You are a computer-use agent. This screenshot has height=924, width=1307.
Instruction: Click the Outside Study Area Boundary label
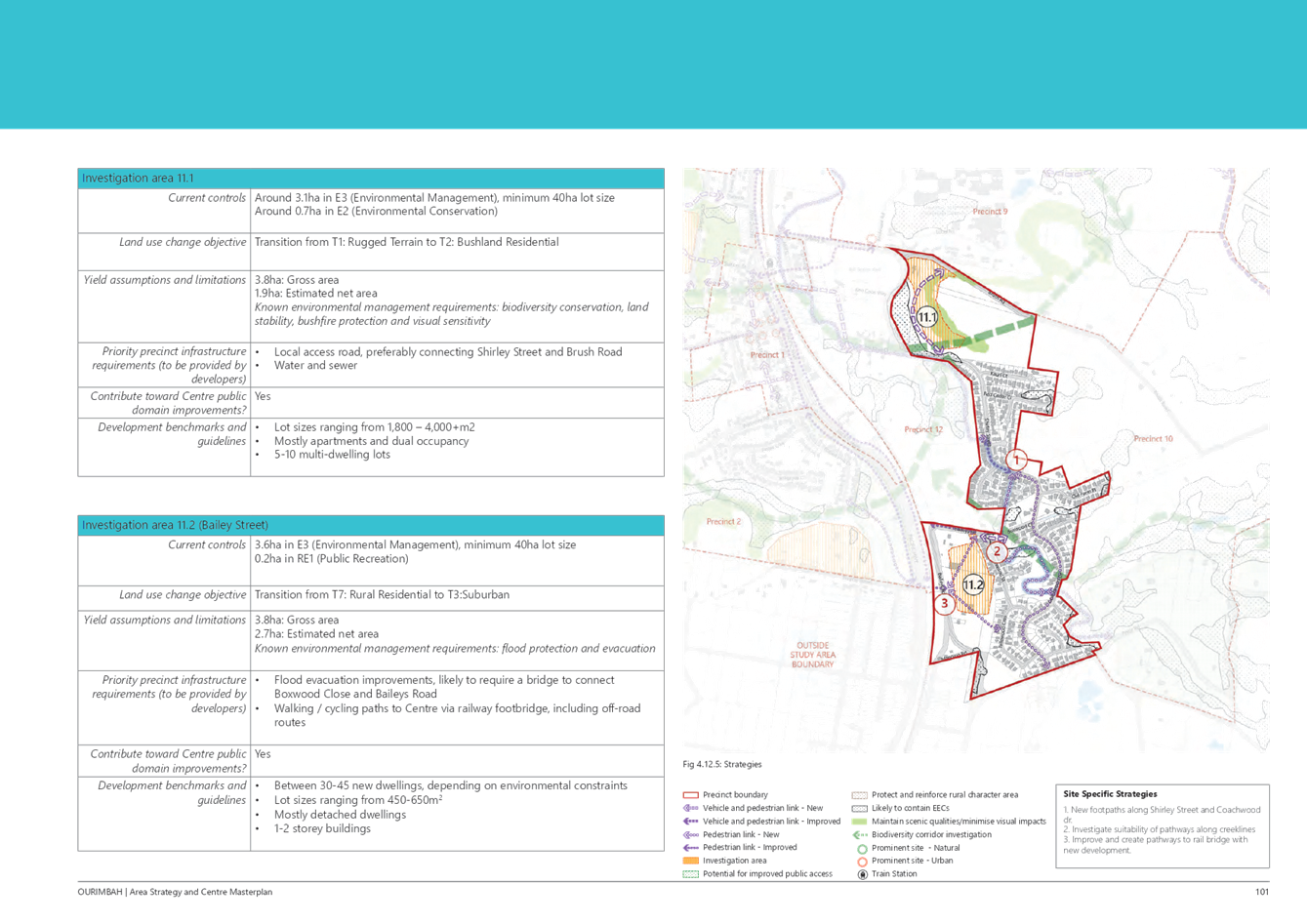(812, 655)
